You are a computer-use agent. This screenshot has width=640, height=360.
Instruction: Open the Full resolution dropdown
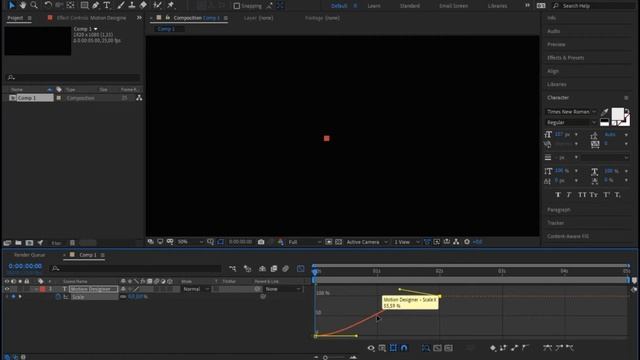(304, 242)
